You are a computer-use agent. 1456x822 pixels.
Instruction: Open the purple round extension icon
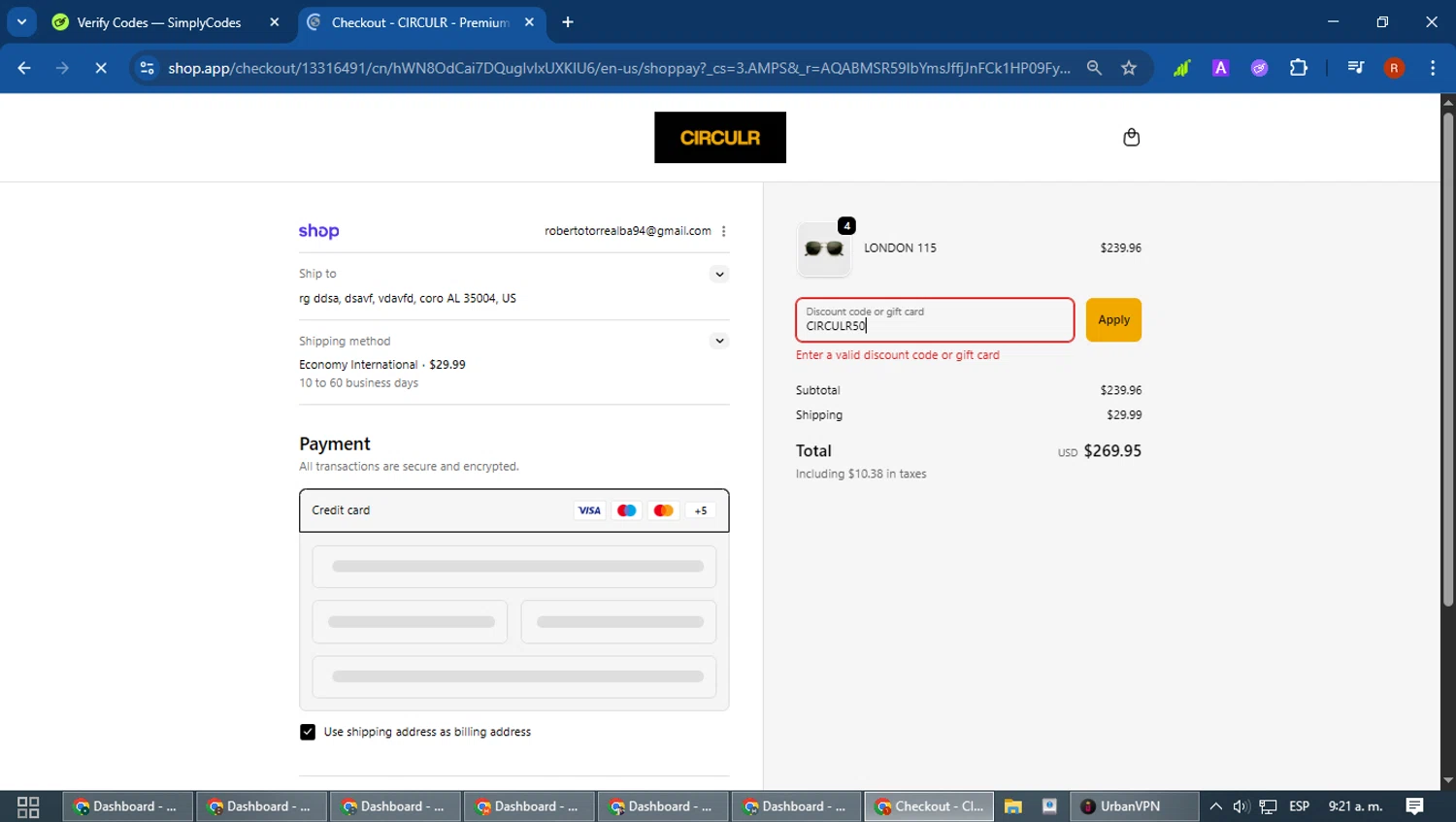[x=1259, y=68]
